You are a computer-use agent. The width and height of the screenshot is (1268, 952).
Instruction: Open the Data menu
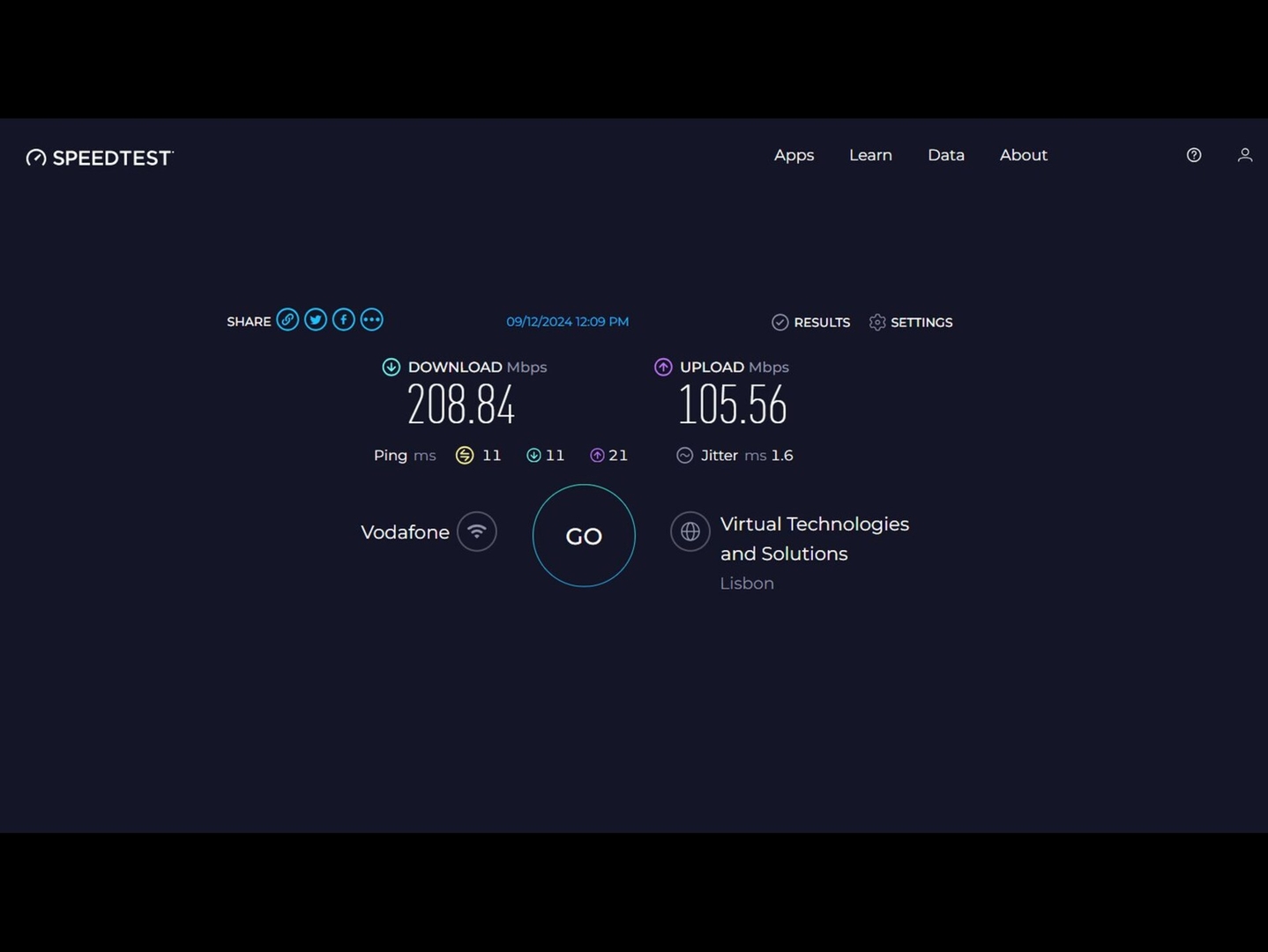pos(945,155)
